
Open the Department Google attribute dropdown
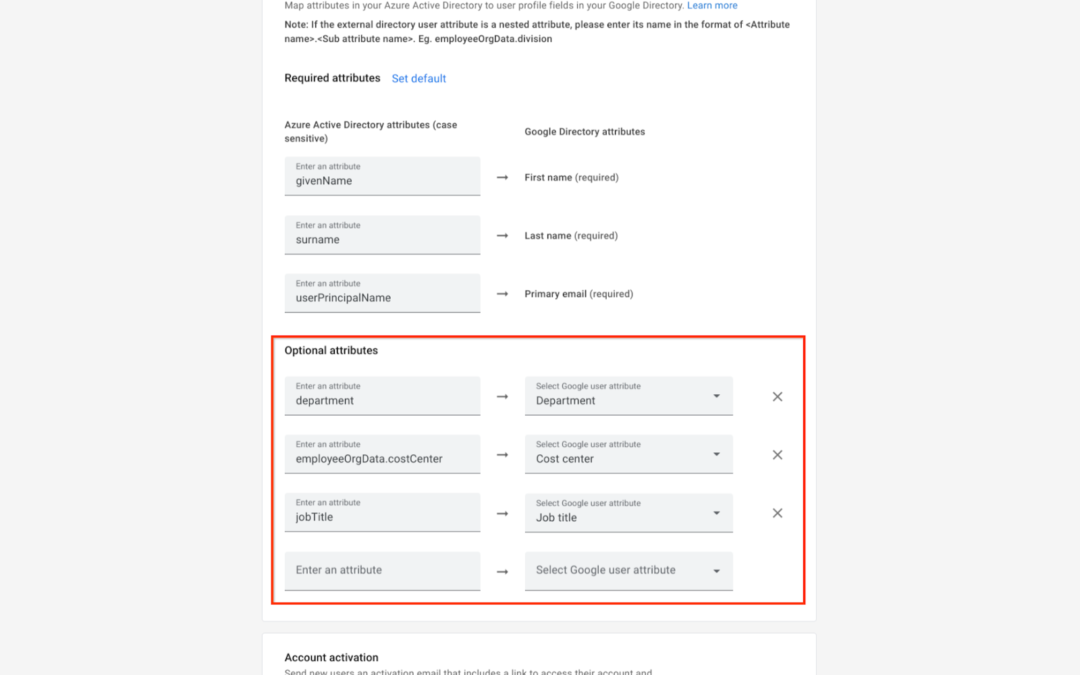[628, 395]
